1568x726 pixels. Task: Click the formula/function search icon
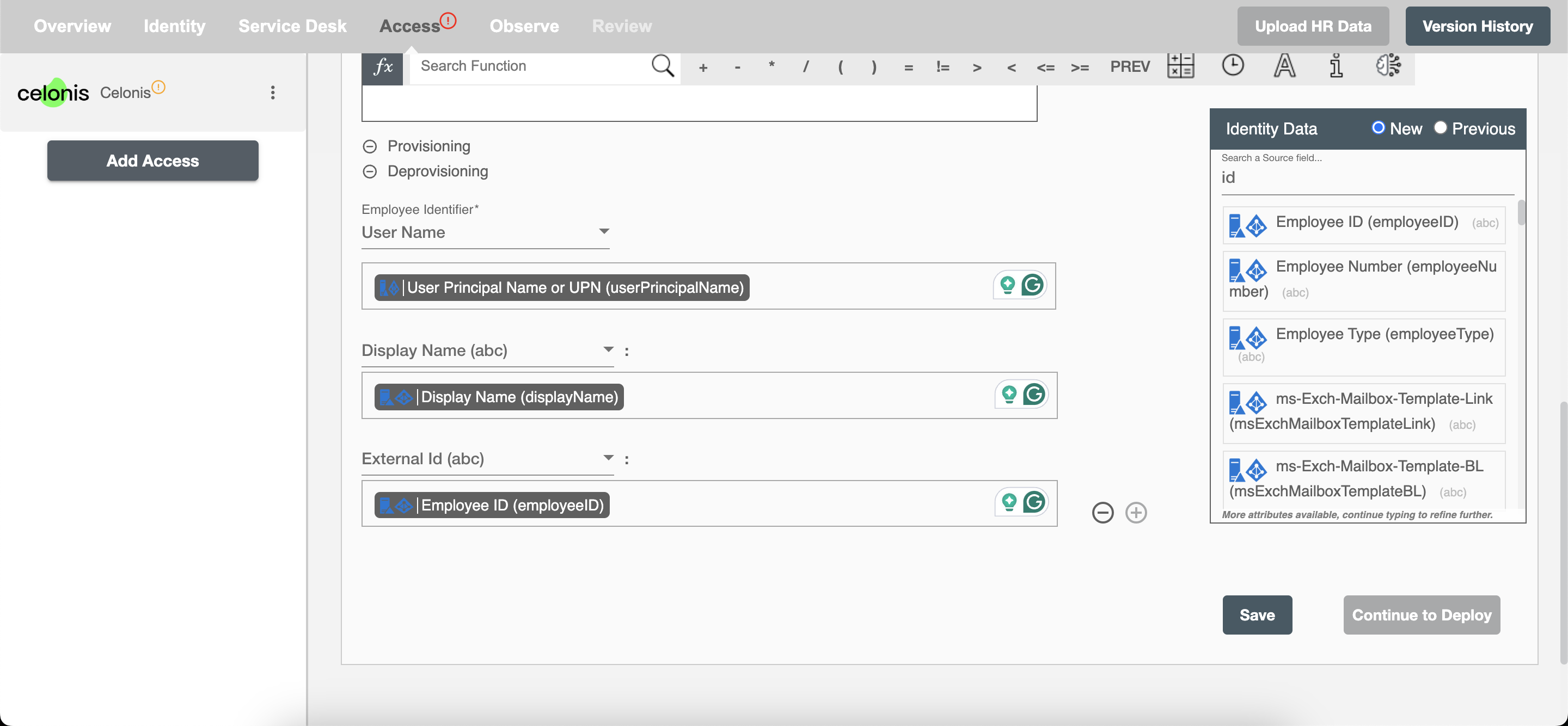click(663, 65)
